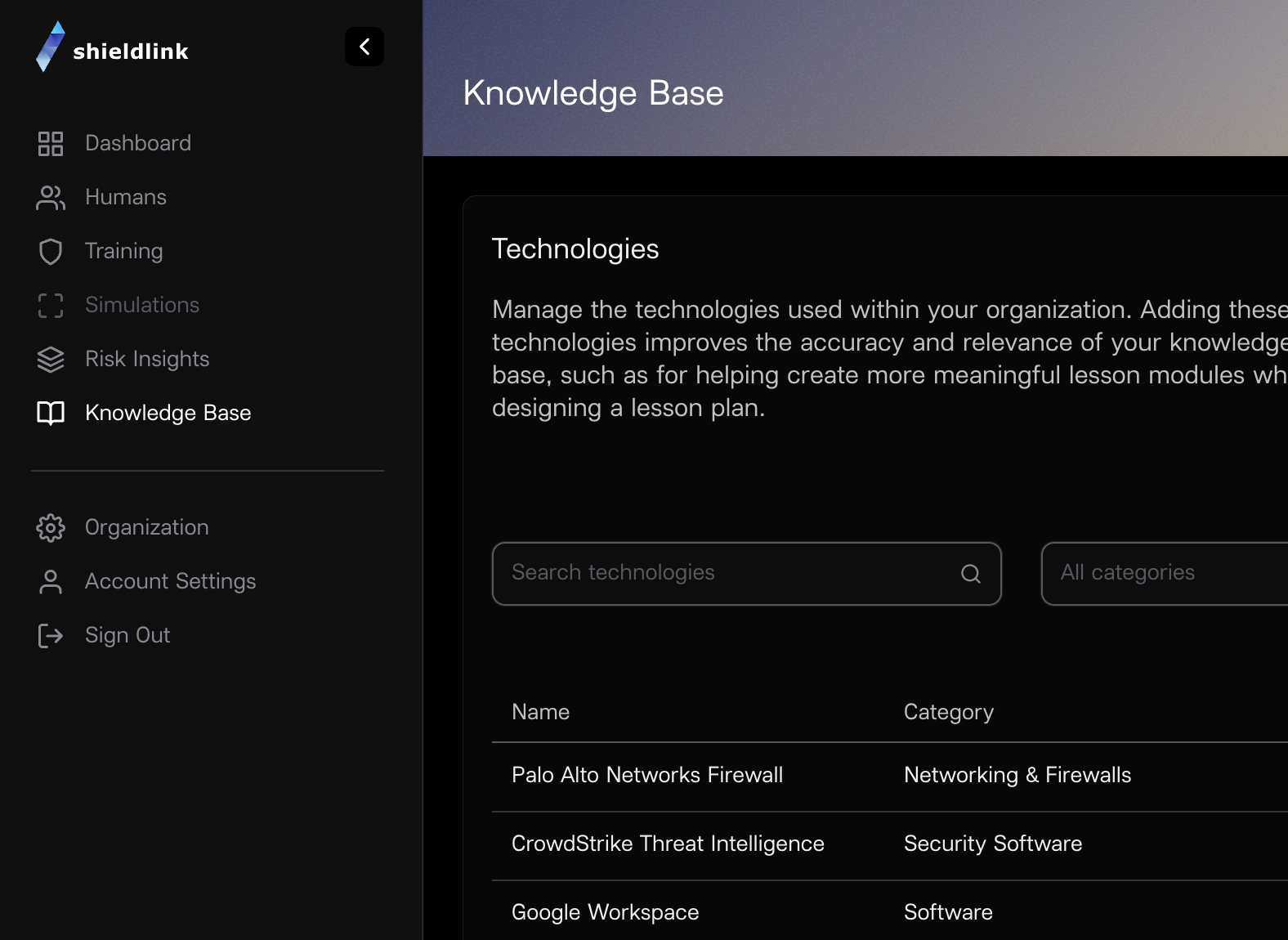Click the Category column header

[949, 713]
